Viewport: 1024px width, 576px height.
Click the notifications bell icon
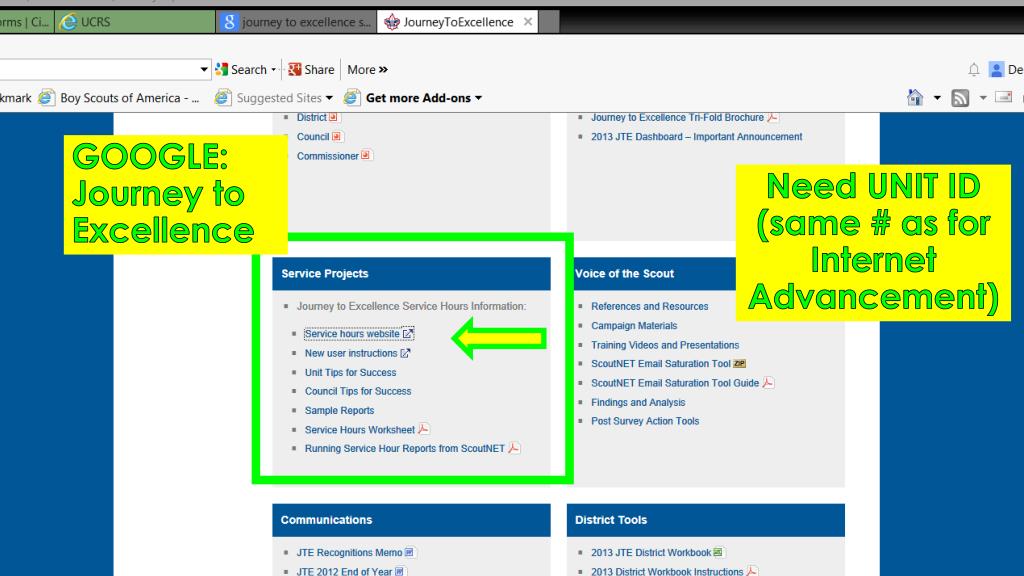(974, 69)
